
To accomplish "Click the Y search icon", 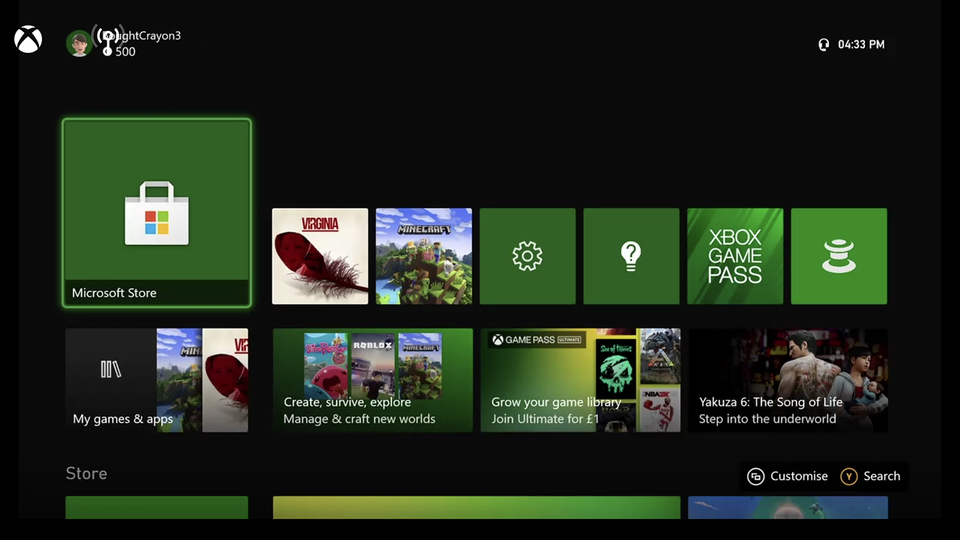I will (849, 476).
